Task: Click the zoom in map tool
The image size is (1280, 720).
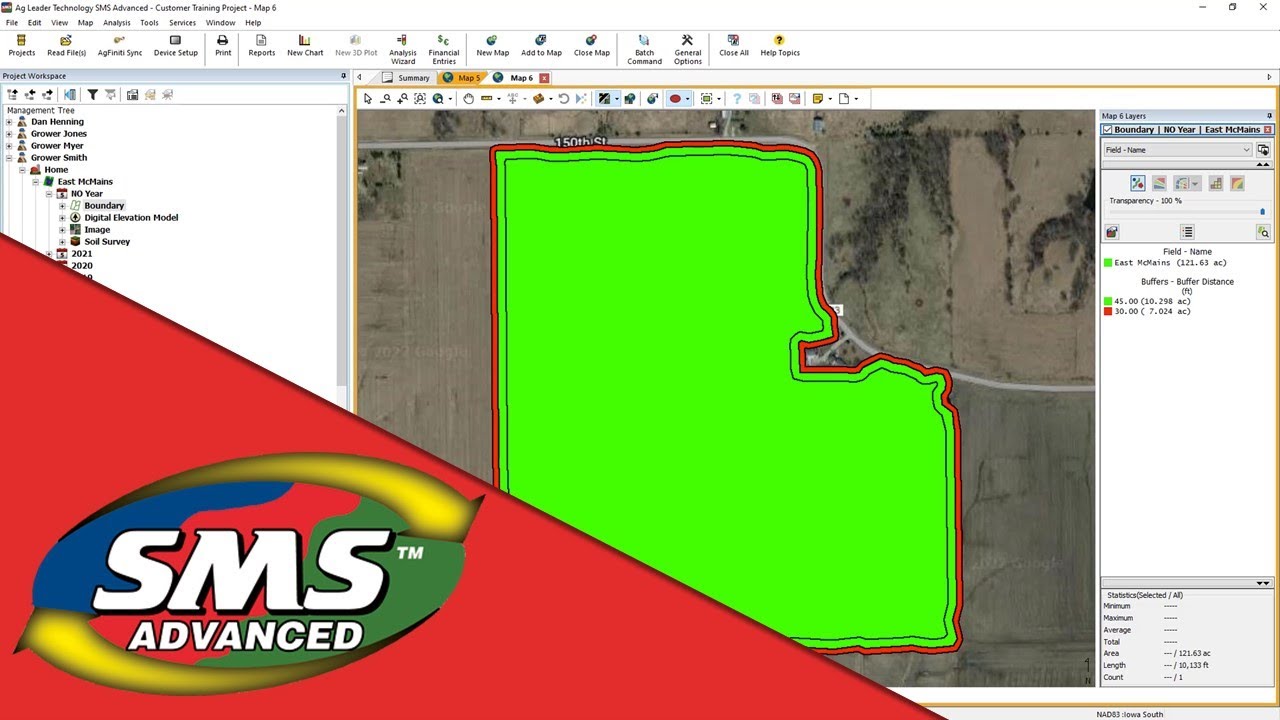Action: (402, 98)
